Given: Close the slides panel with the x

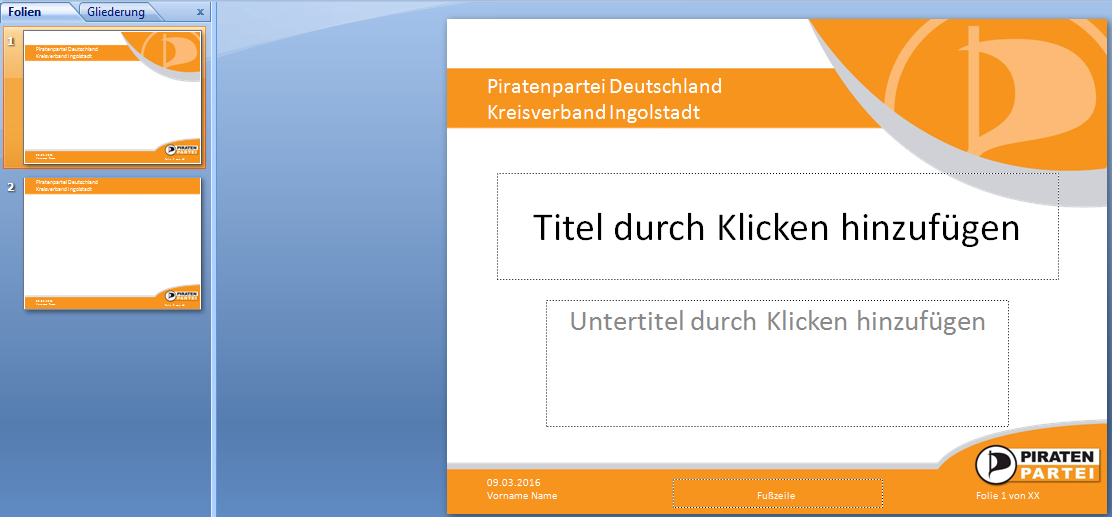Looking at the screenshot, I should pyautogui.click(x=200, y=13).
